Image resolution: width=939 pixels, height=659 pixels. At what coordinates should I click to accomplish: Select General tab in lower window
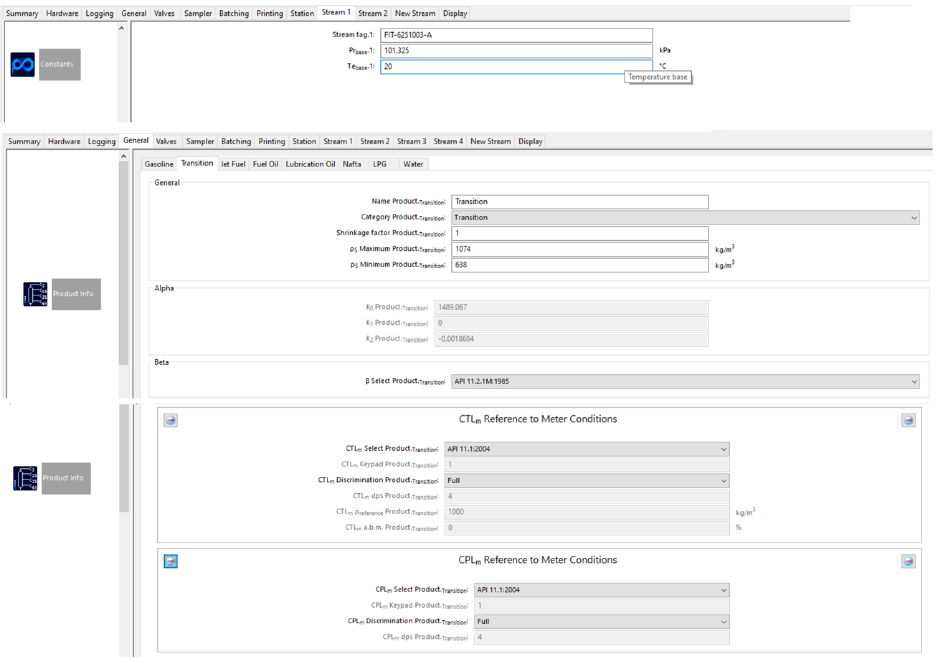pyautogui.click(x=136, y=141)
